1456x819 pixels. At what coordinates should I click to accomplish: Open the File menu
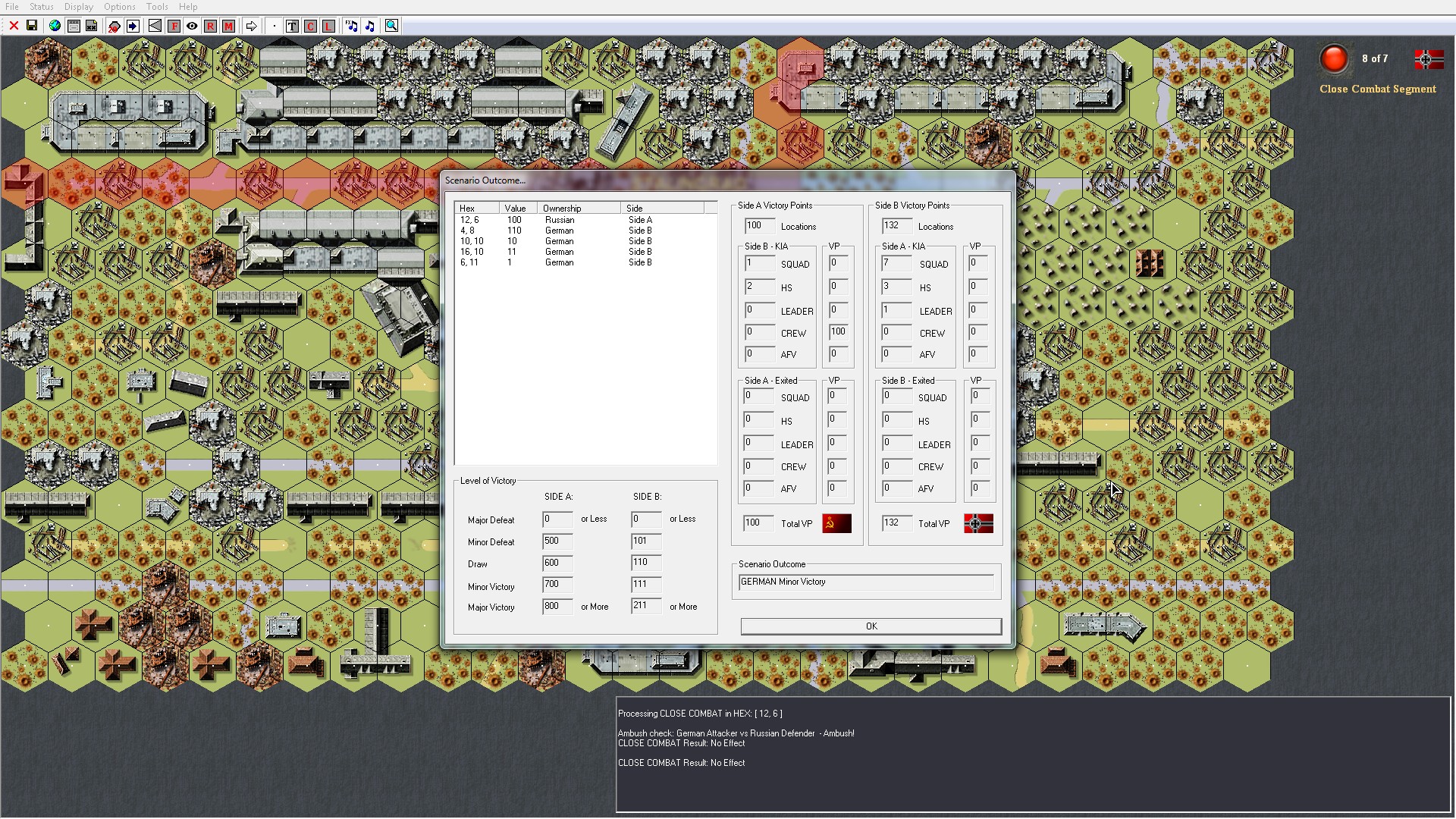pyautogui.click(x=12, y=7)
